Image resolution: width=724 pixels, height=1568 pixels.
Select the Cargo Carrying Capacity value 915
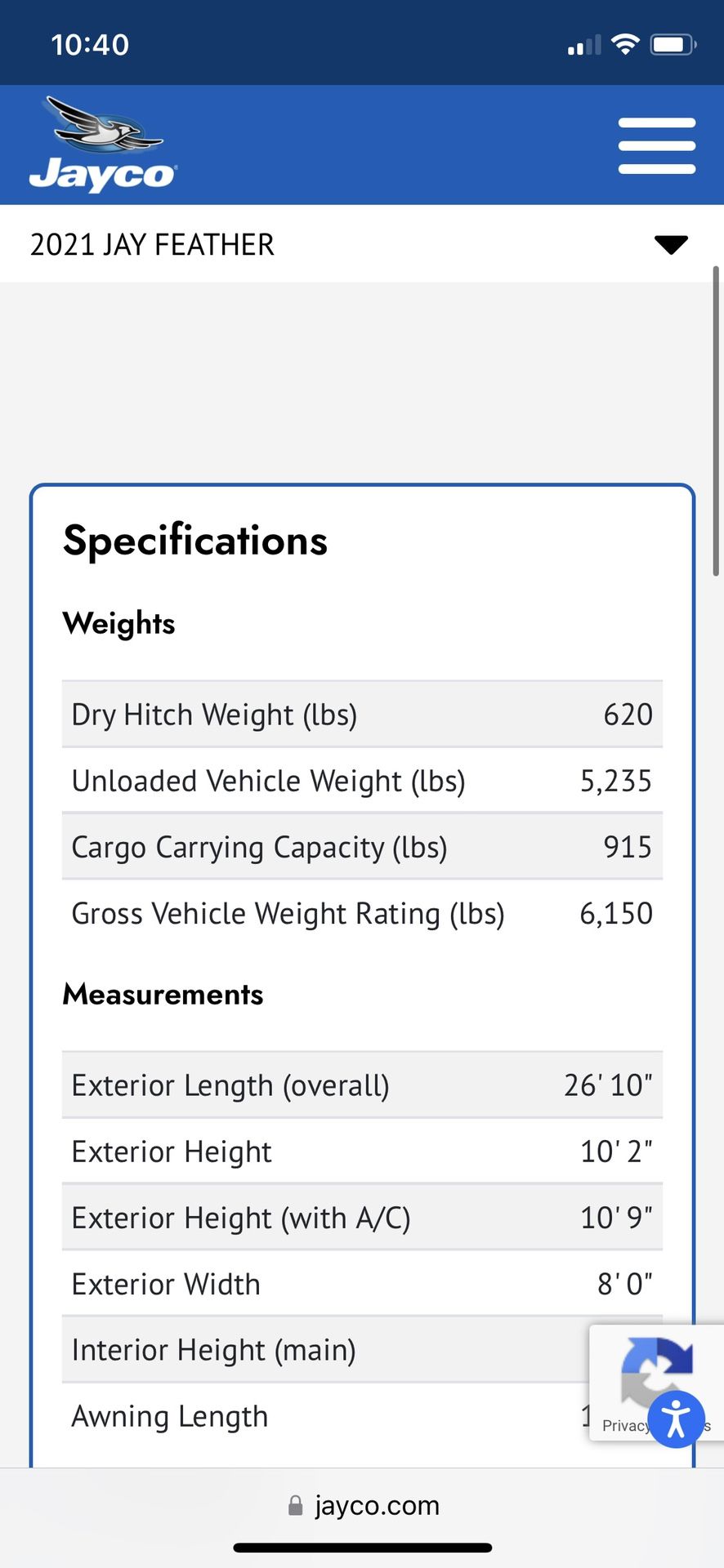coord(628,847)
